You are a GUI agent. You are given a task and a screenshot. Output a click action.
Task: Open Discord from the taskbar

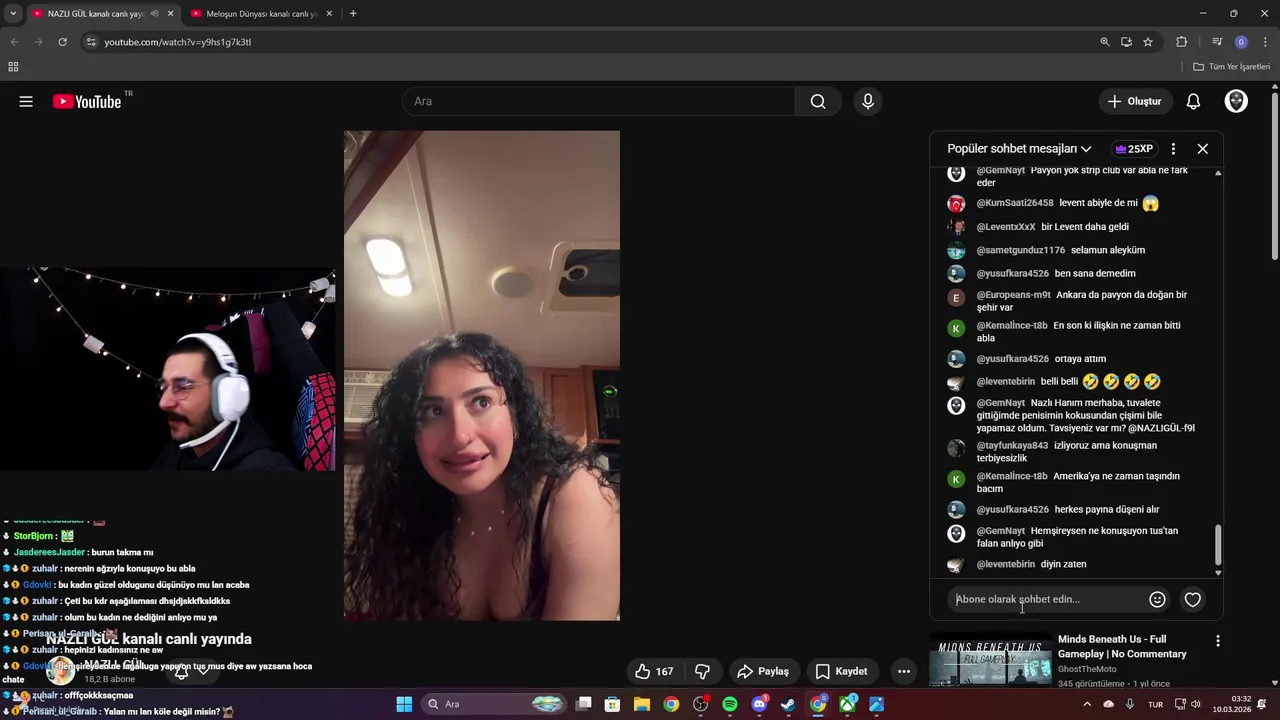coord(759,704)
